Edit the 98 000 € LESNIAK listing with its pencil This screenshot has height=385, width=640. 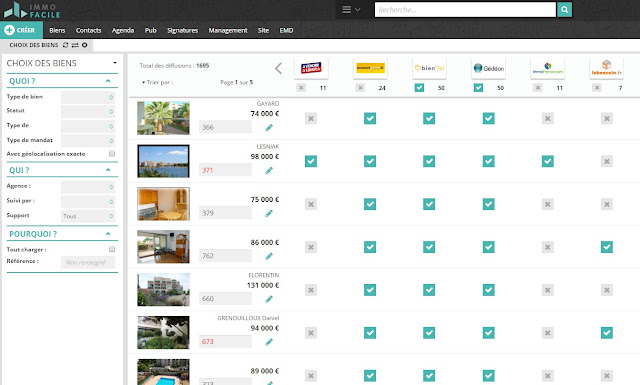pyautogui.click(x=269, y=171)
